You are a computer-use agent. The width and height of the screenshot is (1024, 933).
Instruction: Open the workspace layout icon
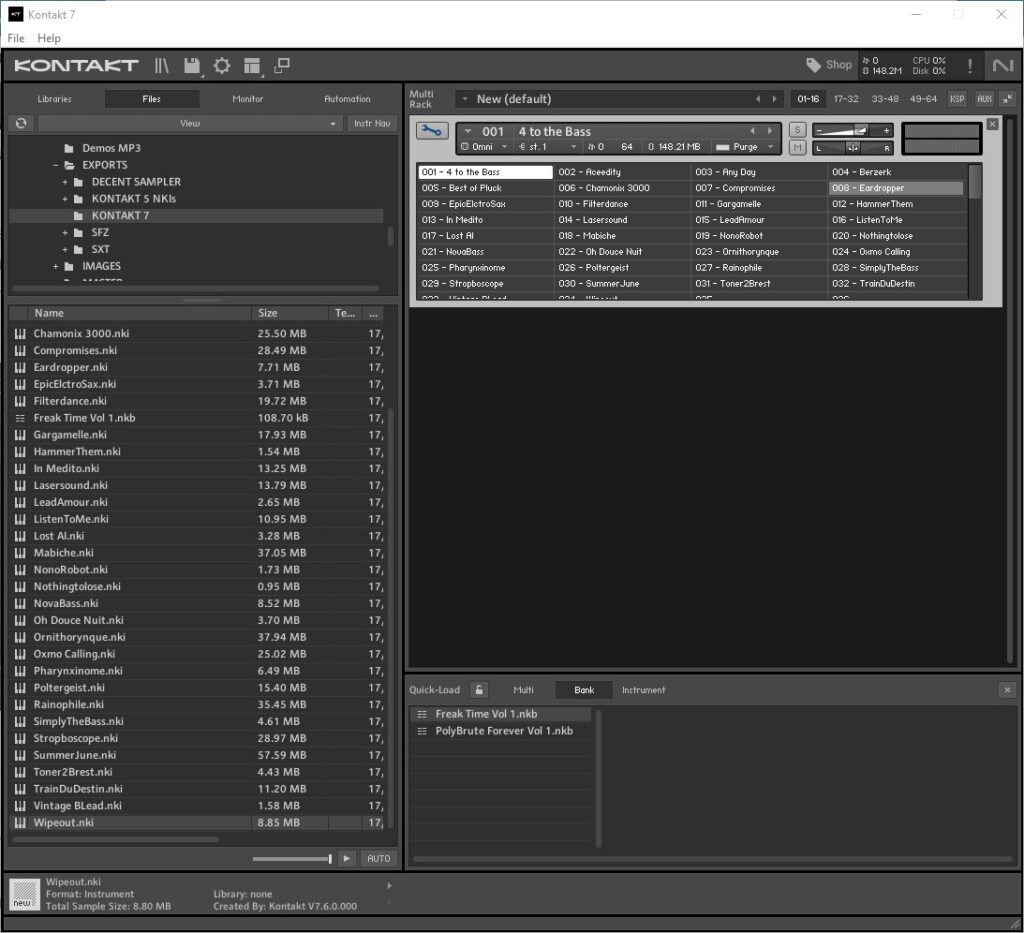(251, 66)
